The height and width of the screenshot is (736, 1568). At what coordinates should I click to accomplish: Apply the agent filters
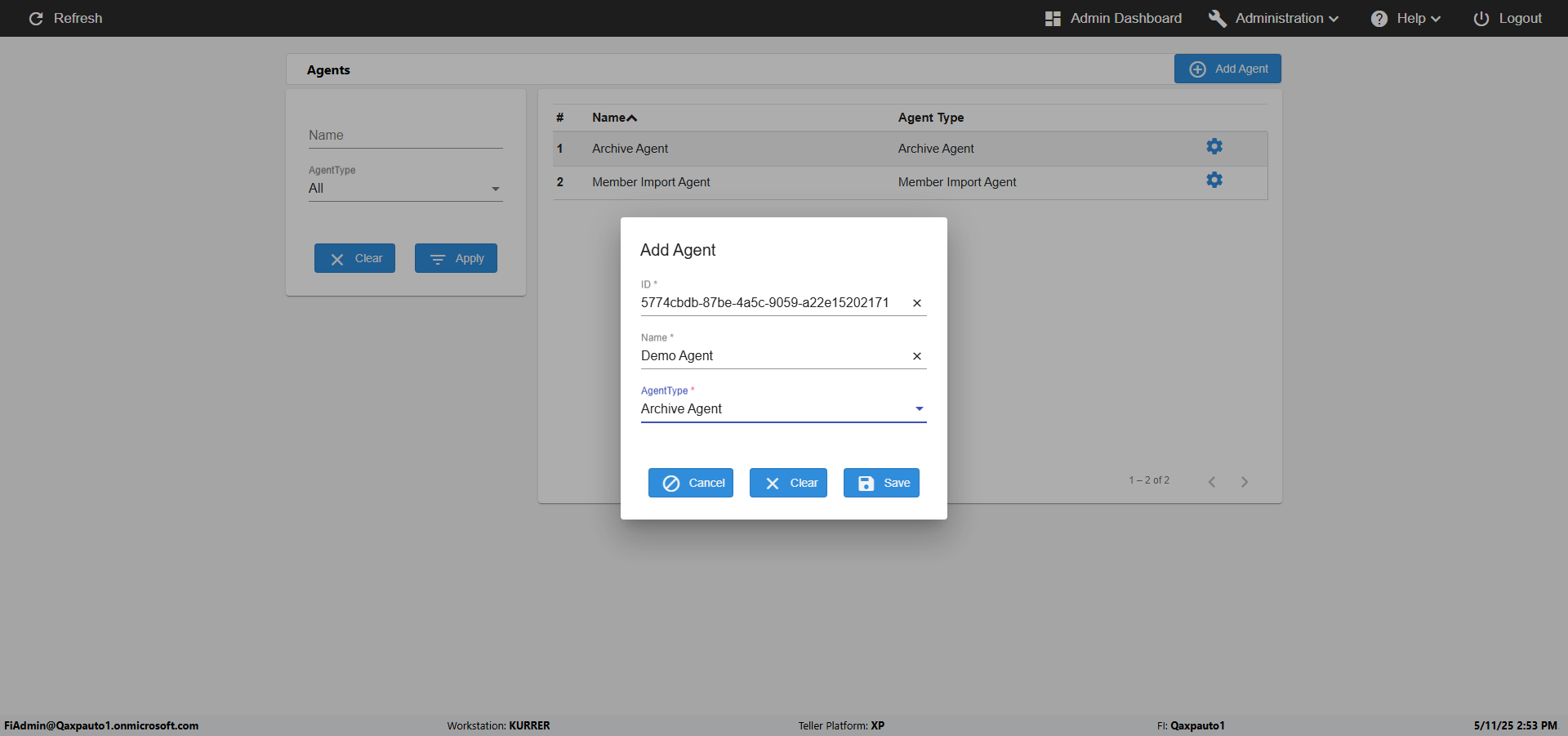[x=456, y=259]
